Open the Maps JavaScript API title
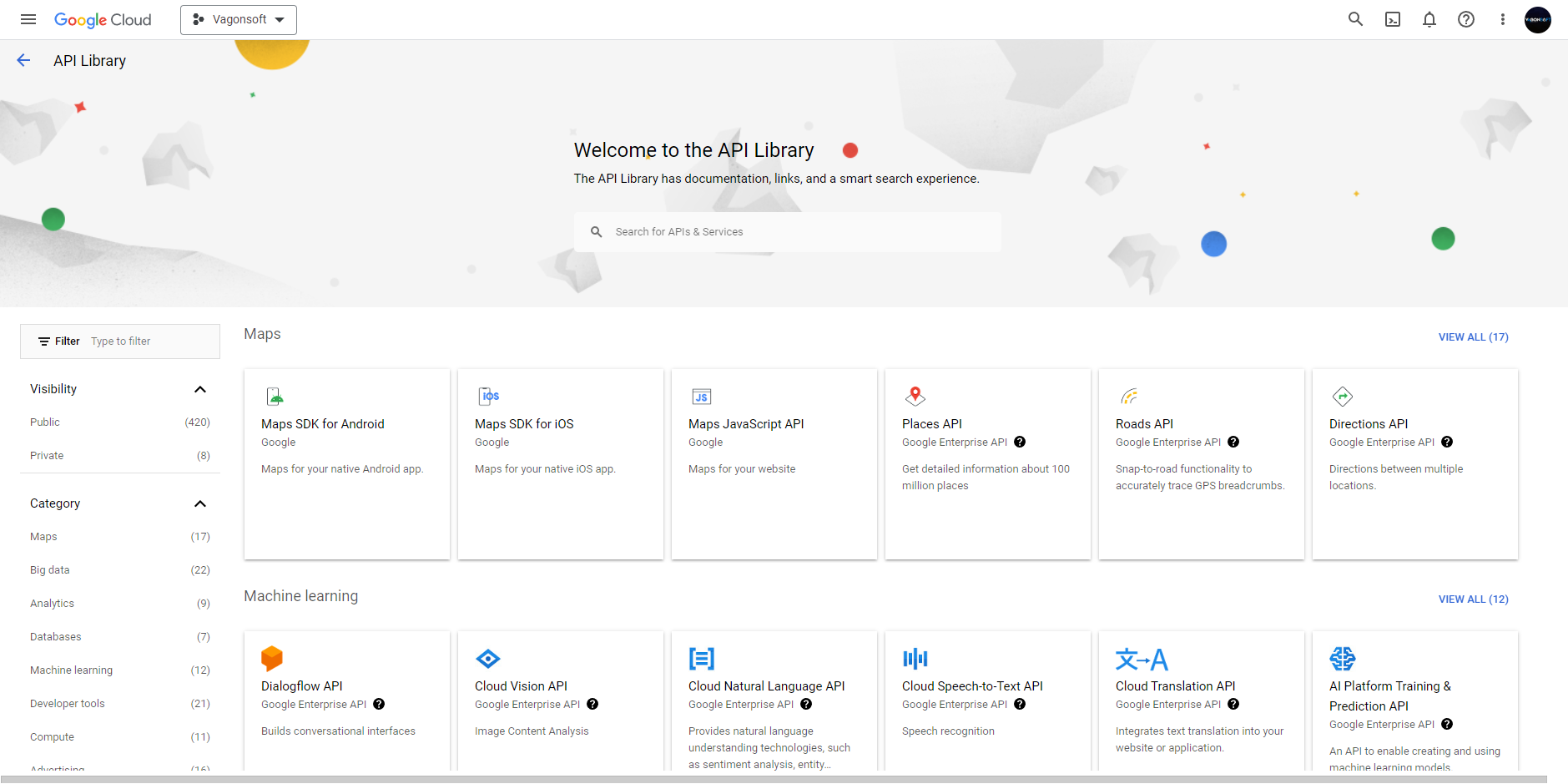The image size is (1568, 784). click(x=746, y=424)
